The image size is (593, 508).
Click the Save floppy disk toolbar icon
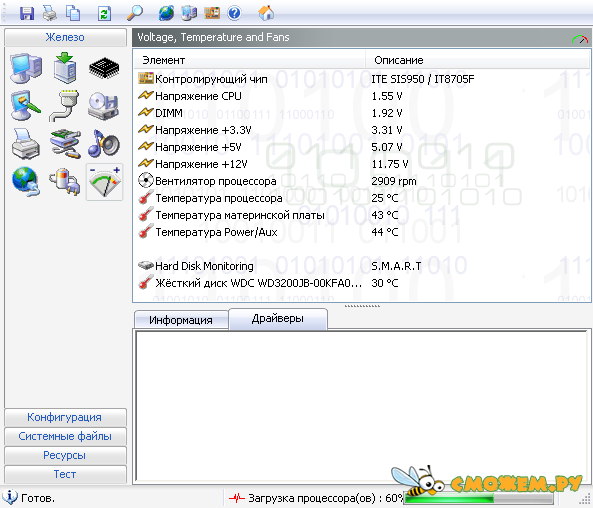pos(27,14)
